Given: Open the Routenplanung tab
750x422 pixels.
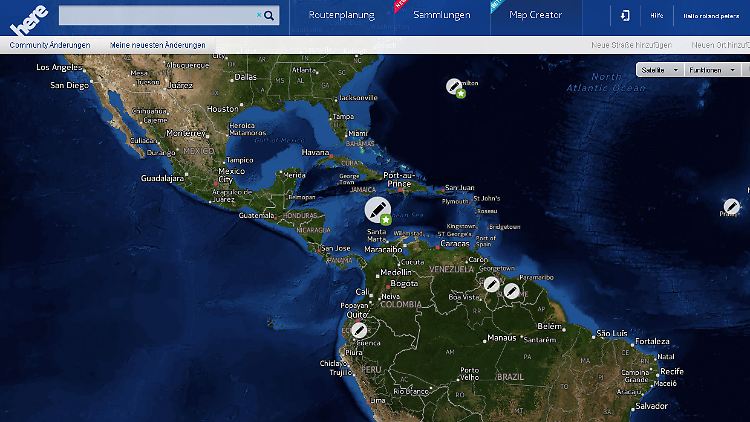Looking at the screenshot, I should 342,16.
